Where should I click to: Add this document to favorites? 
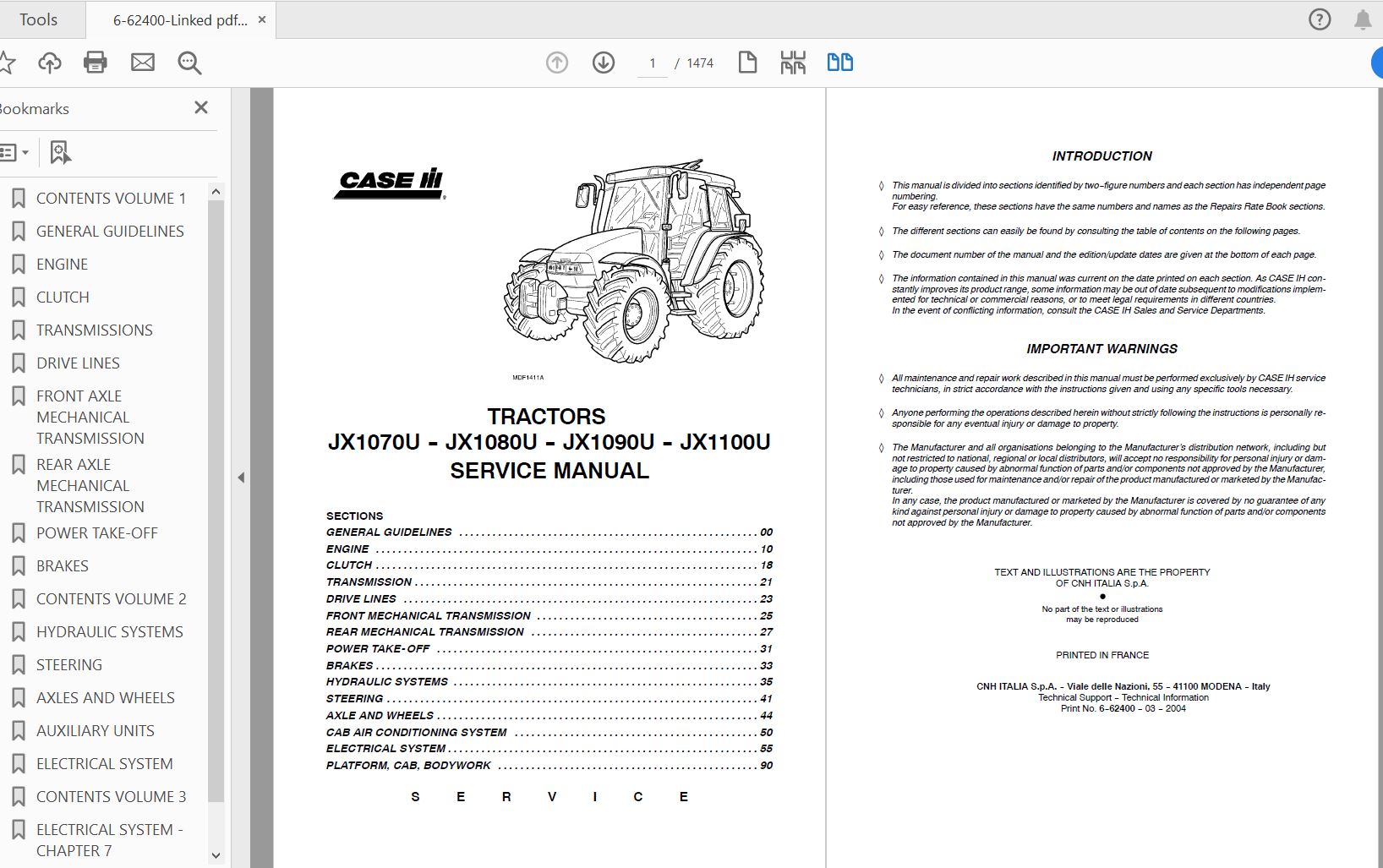tap(8, 63)
